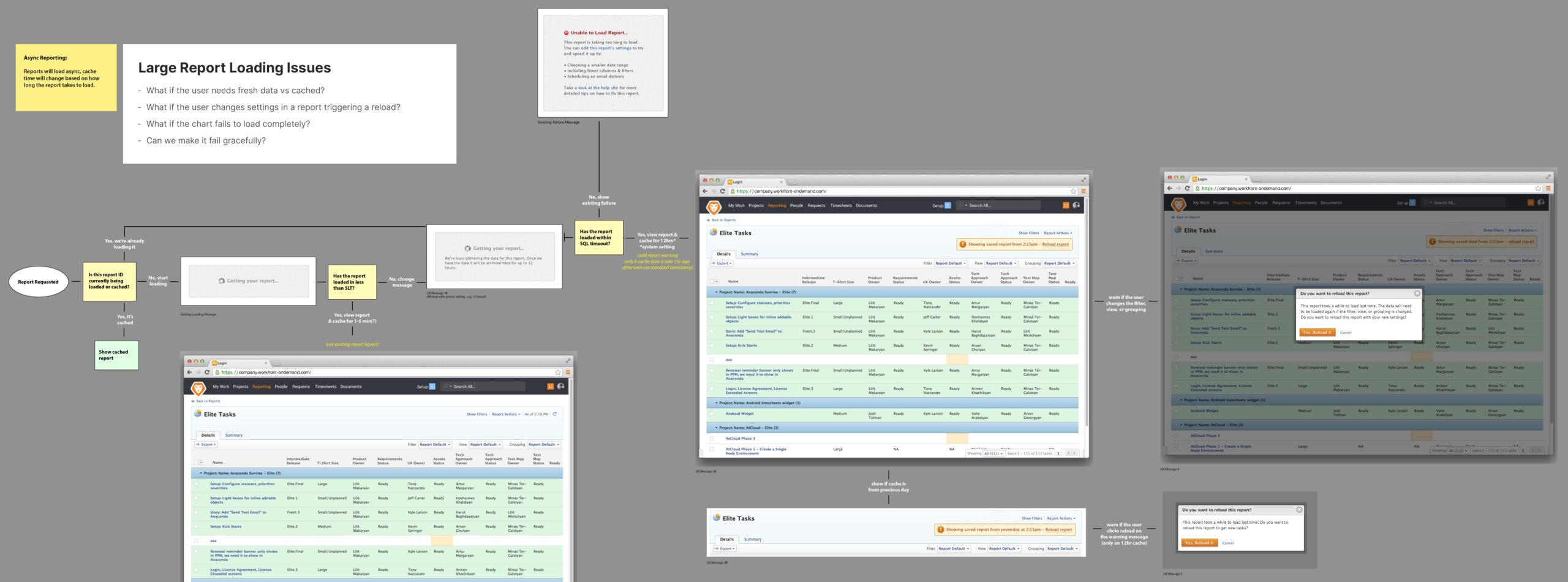
Task: Open Reporting menu in the 'As of 2:19 PM' window
Action: pos(262,387)
